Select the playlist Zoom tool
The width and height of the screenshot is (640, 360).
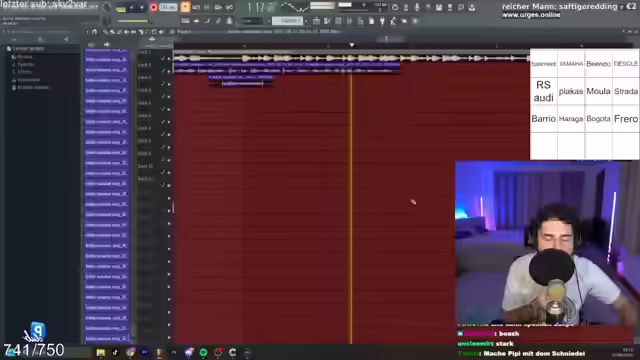(155, 32)
